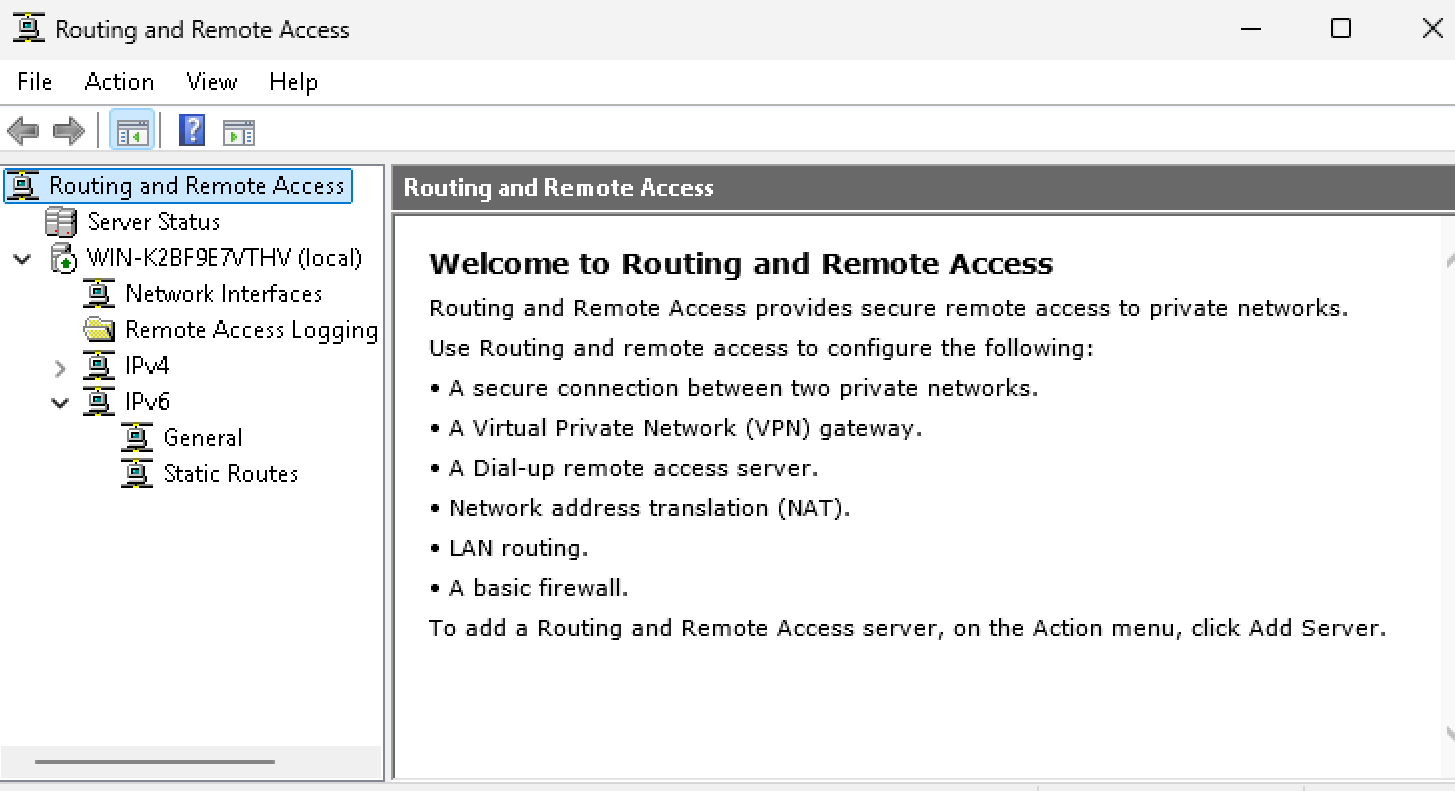This screenshot has width=1455, height=791.
Task: Select the Routing and Remote Access root node
Action: (196, 186)
